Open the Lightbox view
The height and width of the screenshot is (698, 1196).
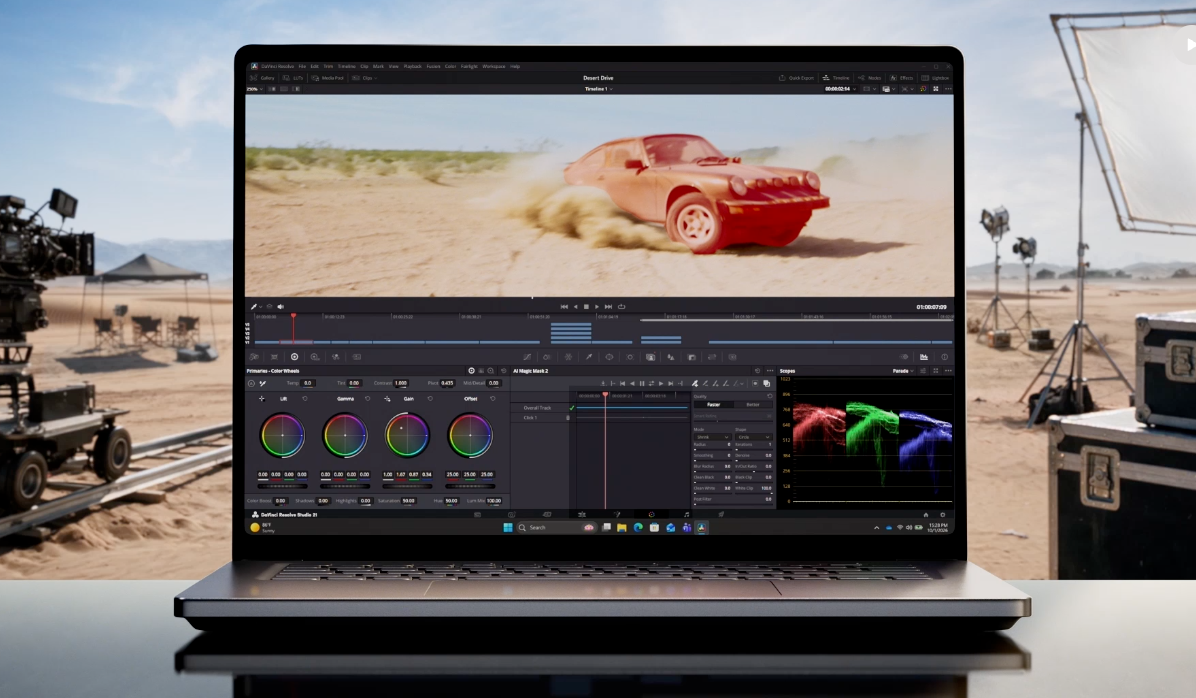point(935,78)
